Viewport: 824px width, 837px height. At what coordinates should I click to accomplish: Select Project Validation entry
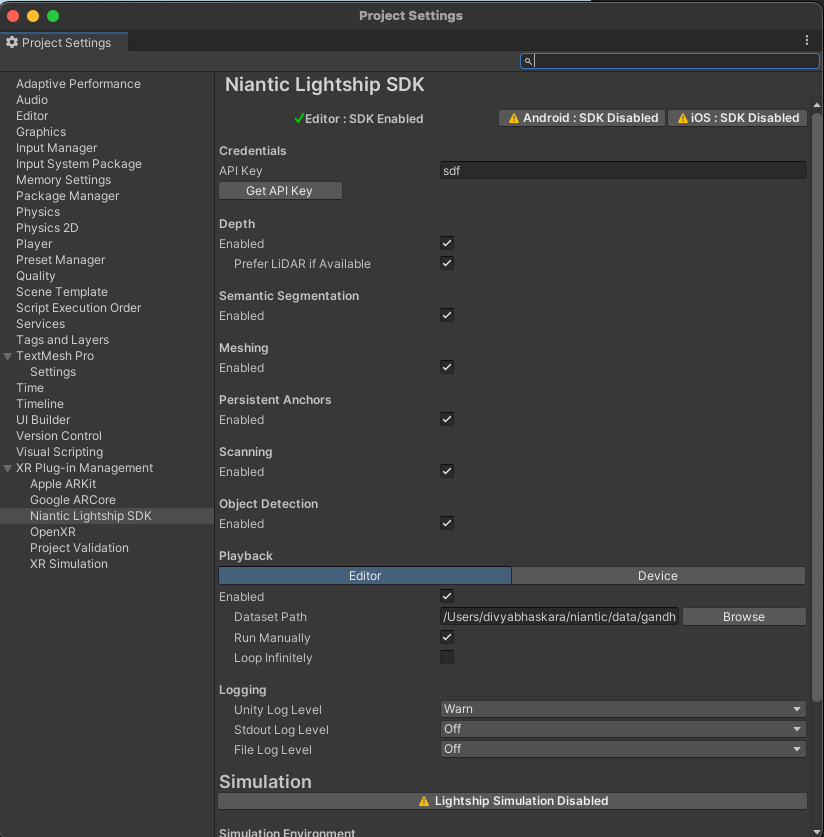[79, 548]
